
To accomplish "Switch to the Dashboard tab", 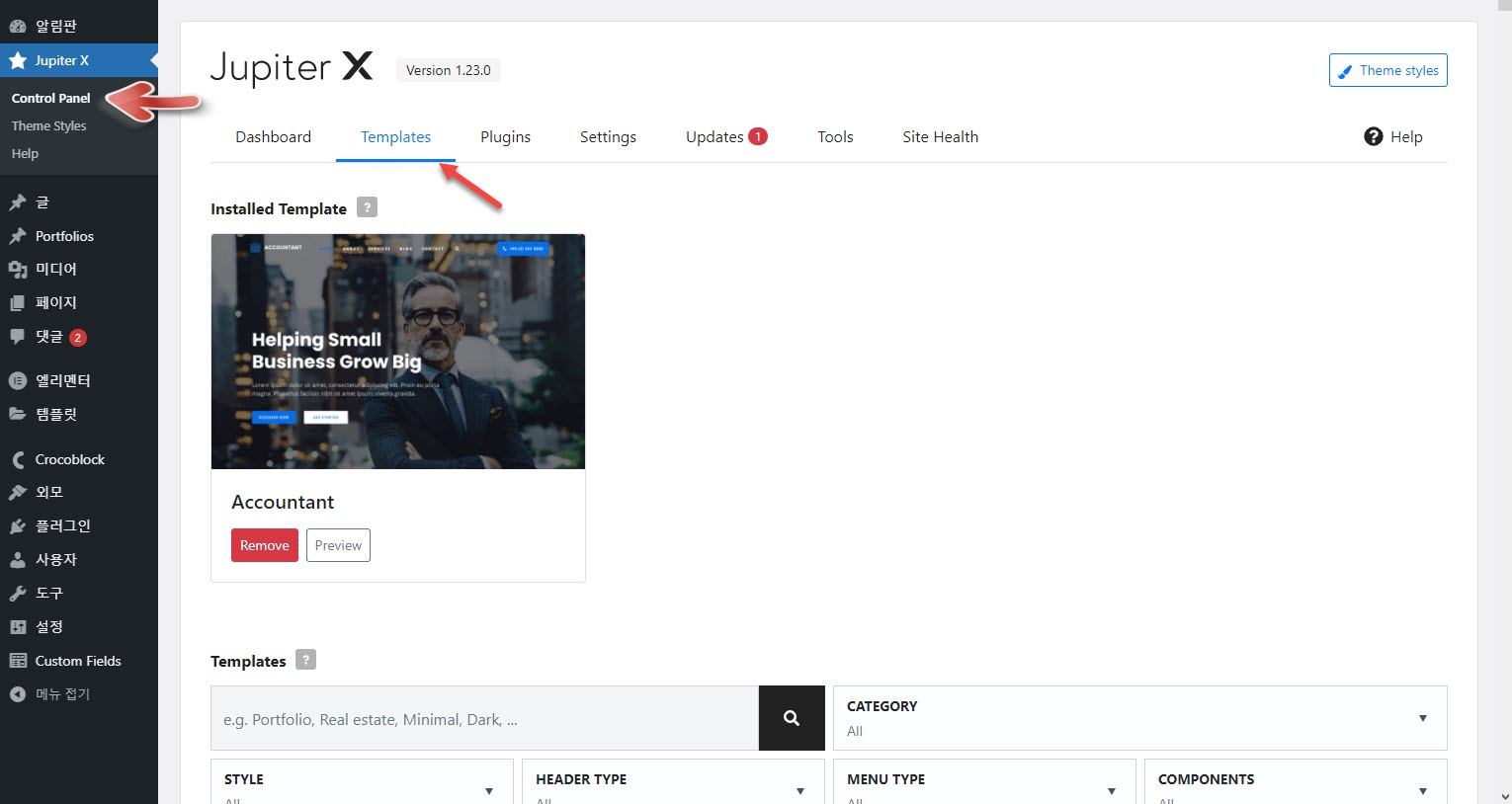I will [x=273, y=137].
